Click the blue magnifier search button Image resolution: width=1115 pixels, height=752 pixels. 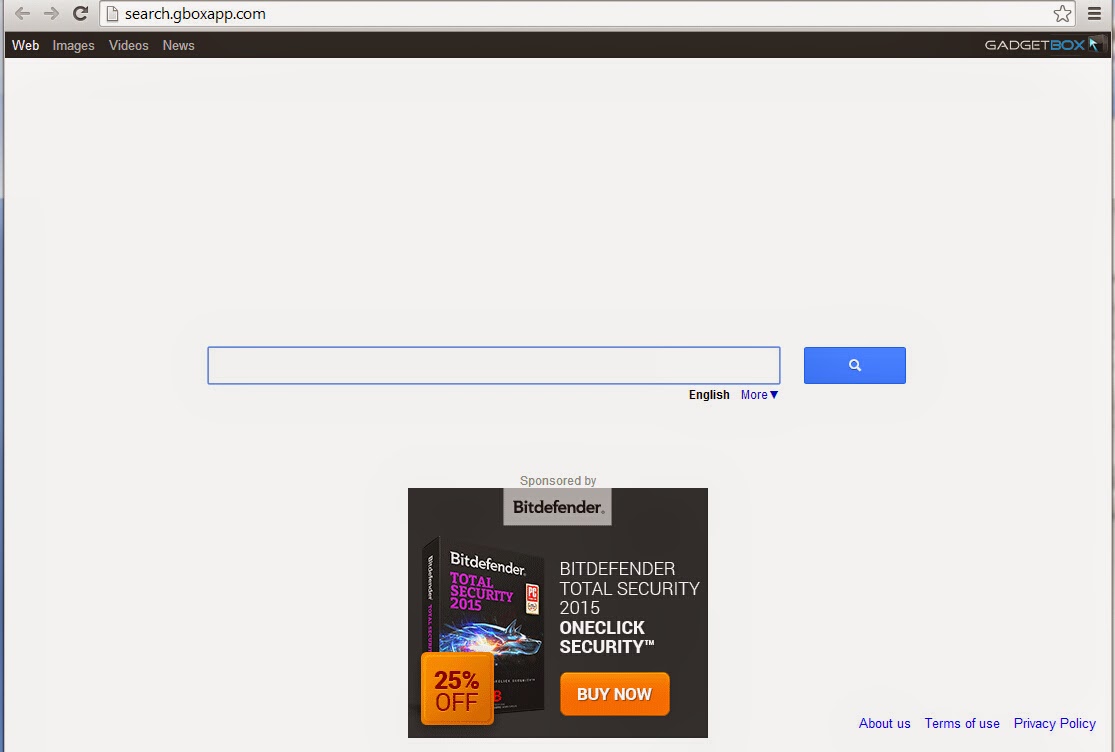point(855,365)
